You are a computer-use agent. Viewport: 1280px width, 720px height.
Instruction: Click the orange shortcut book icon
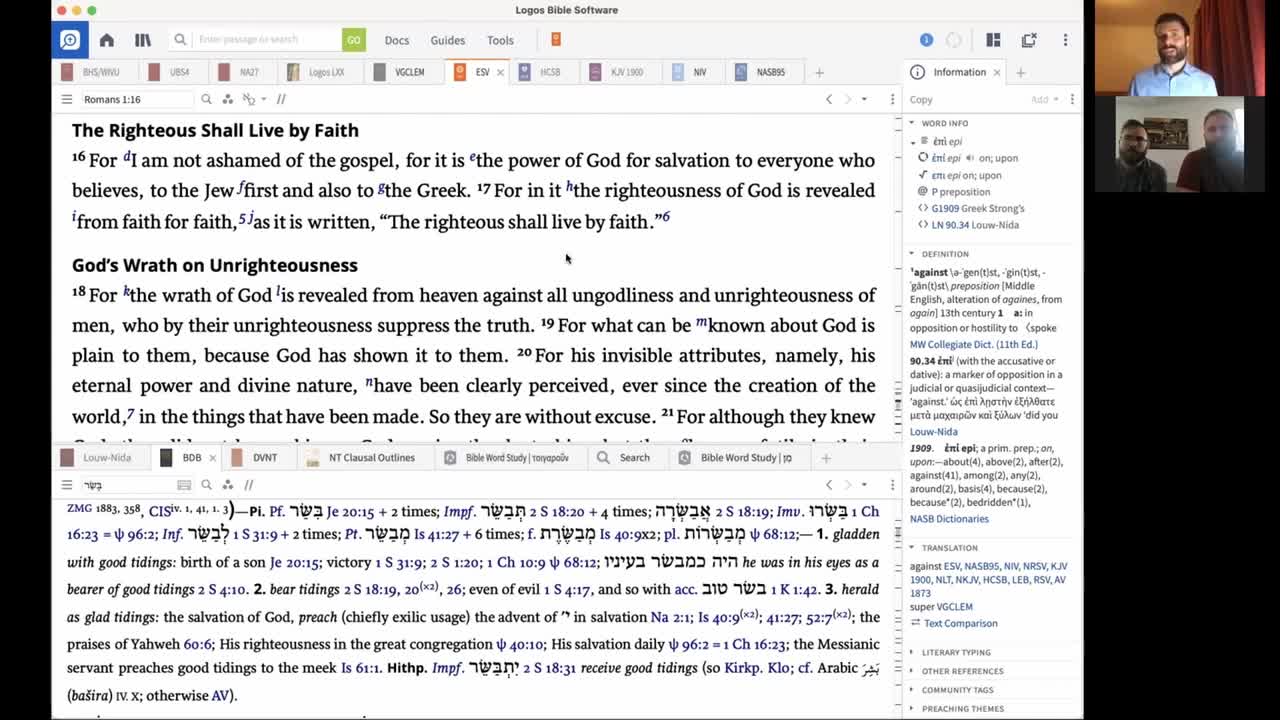point(556,40)
